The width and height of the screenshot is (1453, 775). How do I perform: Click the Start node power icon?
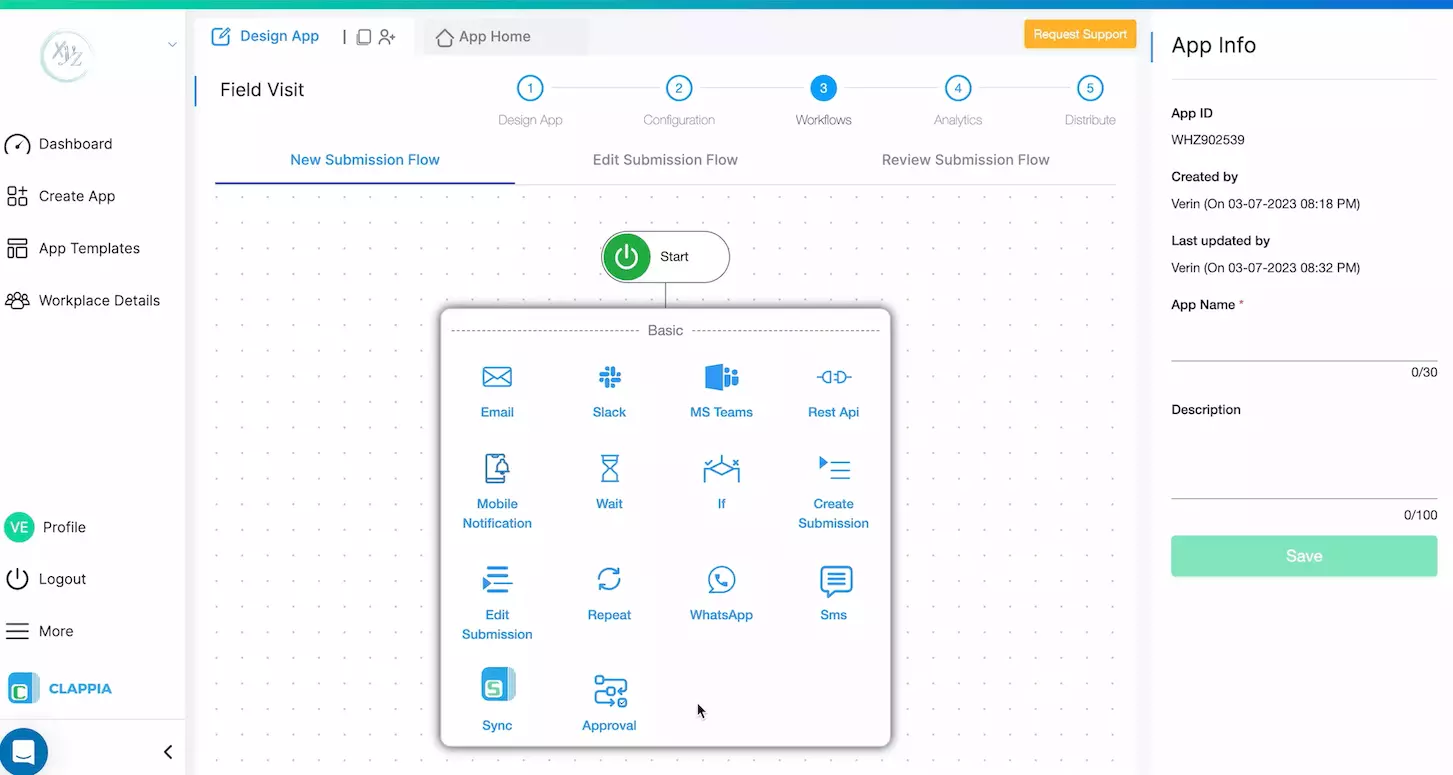[626, 256]
